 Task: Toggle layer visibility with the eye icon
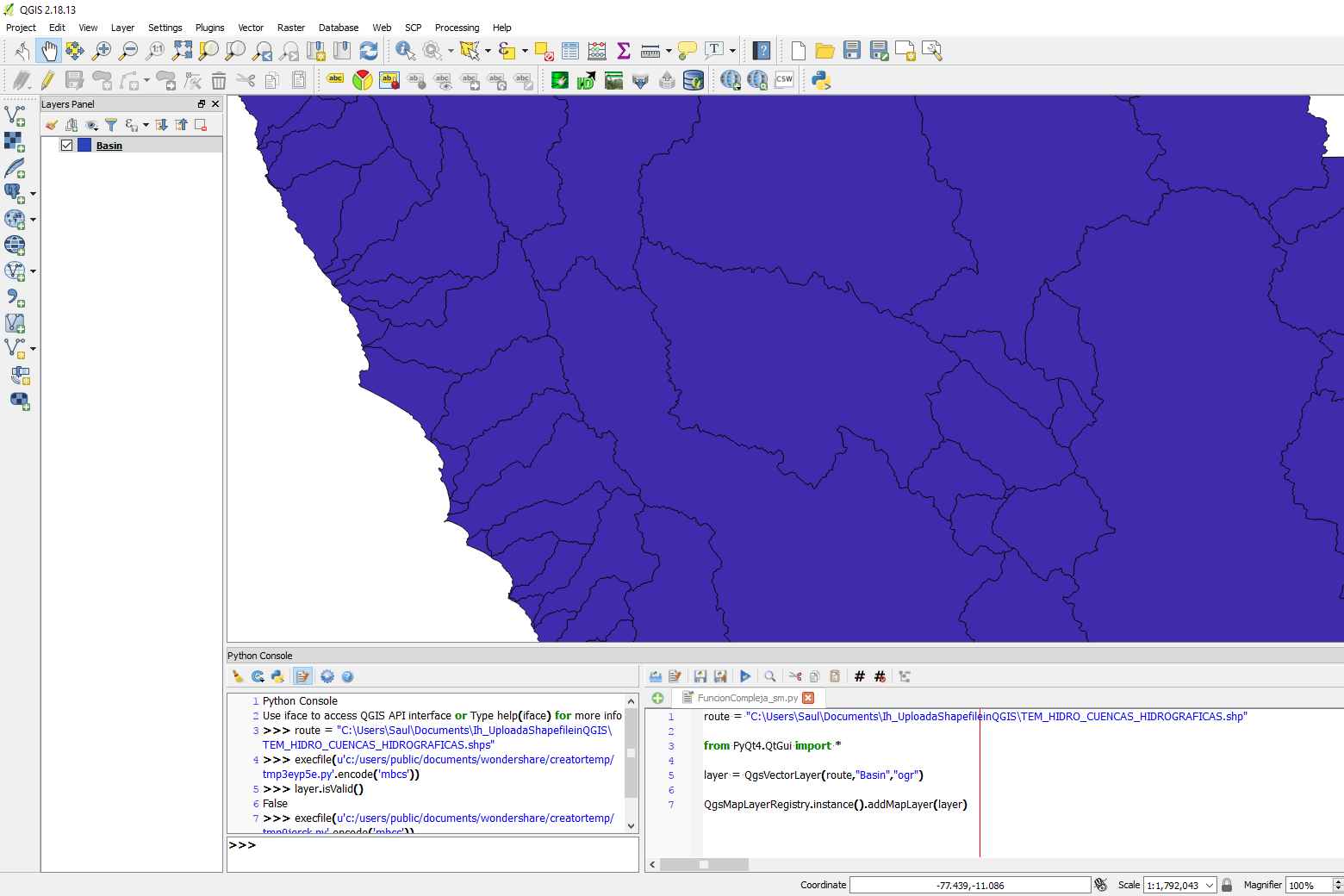(x=91, y=124)
